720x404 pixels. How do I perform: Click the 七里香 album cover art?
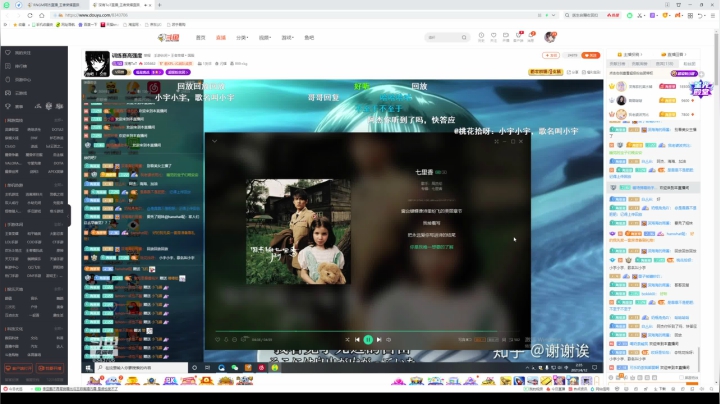[298, 232]
